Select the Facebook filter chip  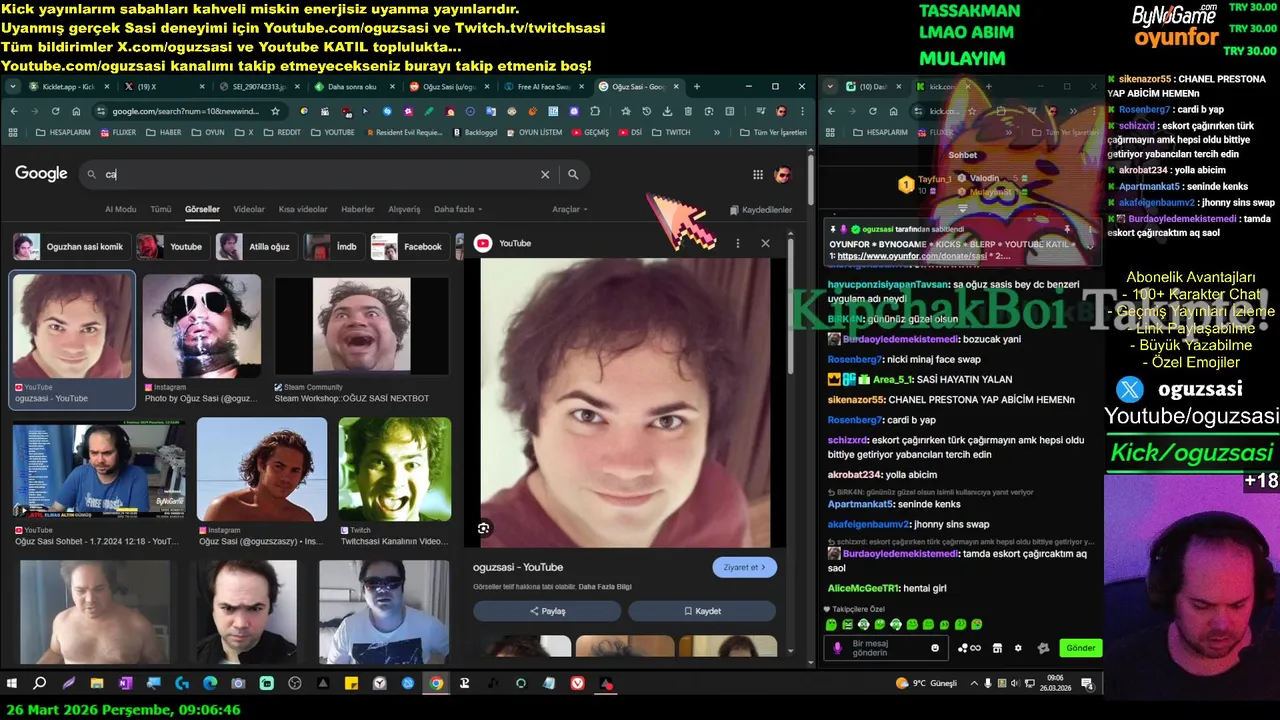pyautogui.click(x=410, y=246)
